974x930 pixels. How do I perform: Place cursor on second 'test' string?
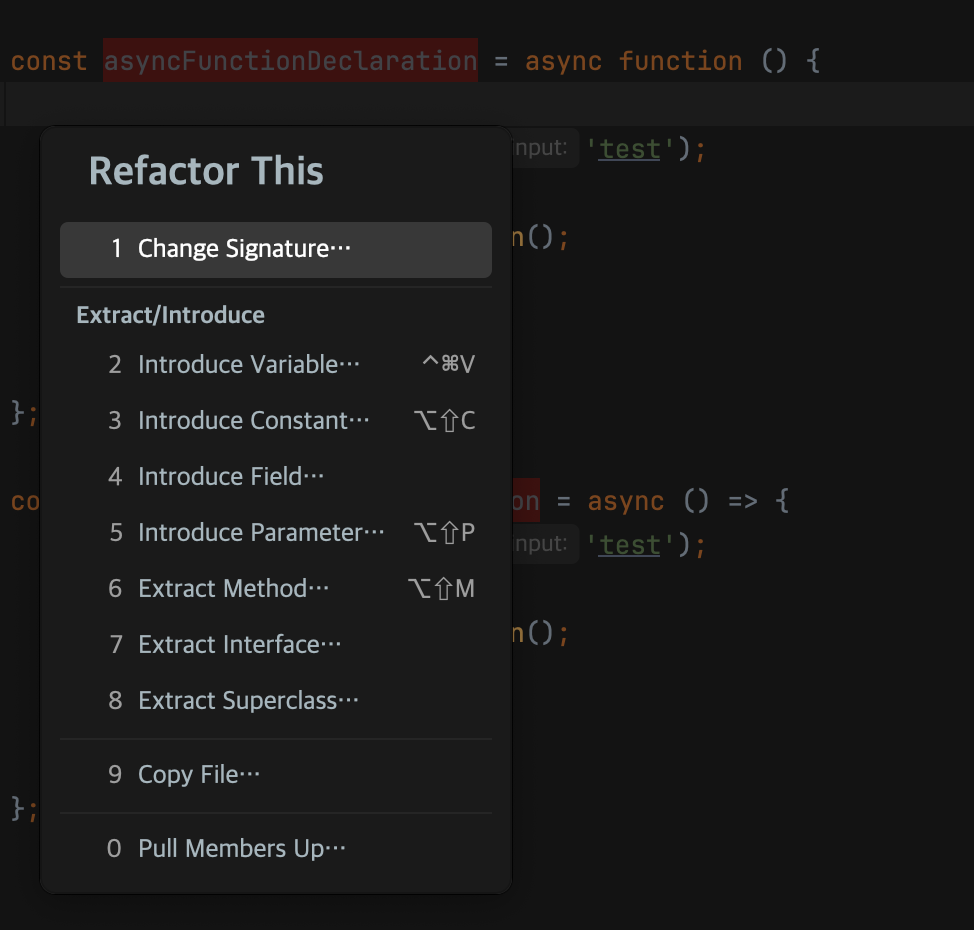click(x=630, y=545)
